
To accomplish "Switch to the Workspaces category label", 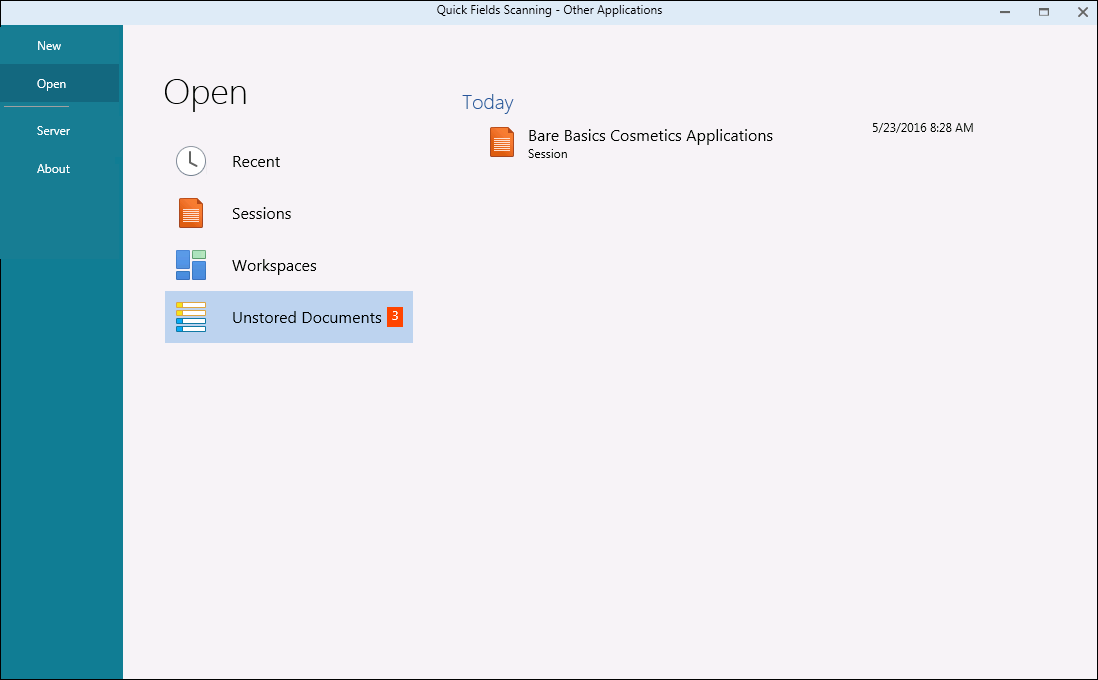I will click(x=274, y=266).
